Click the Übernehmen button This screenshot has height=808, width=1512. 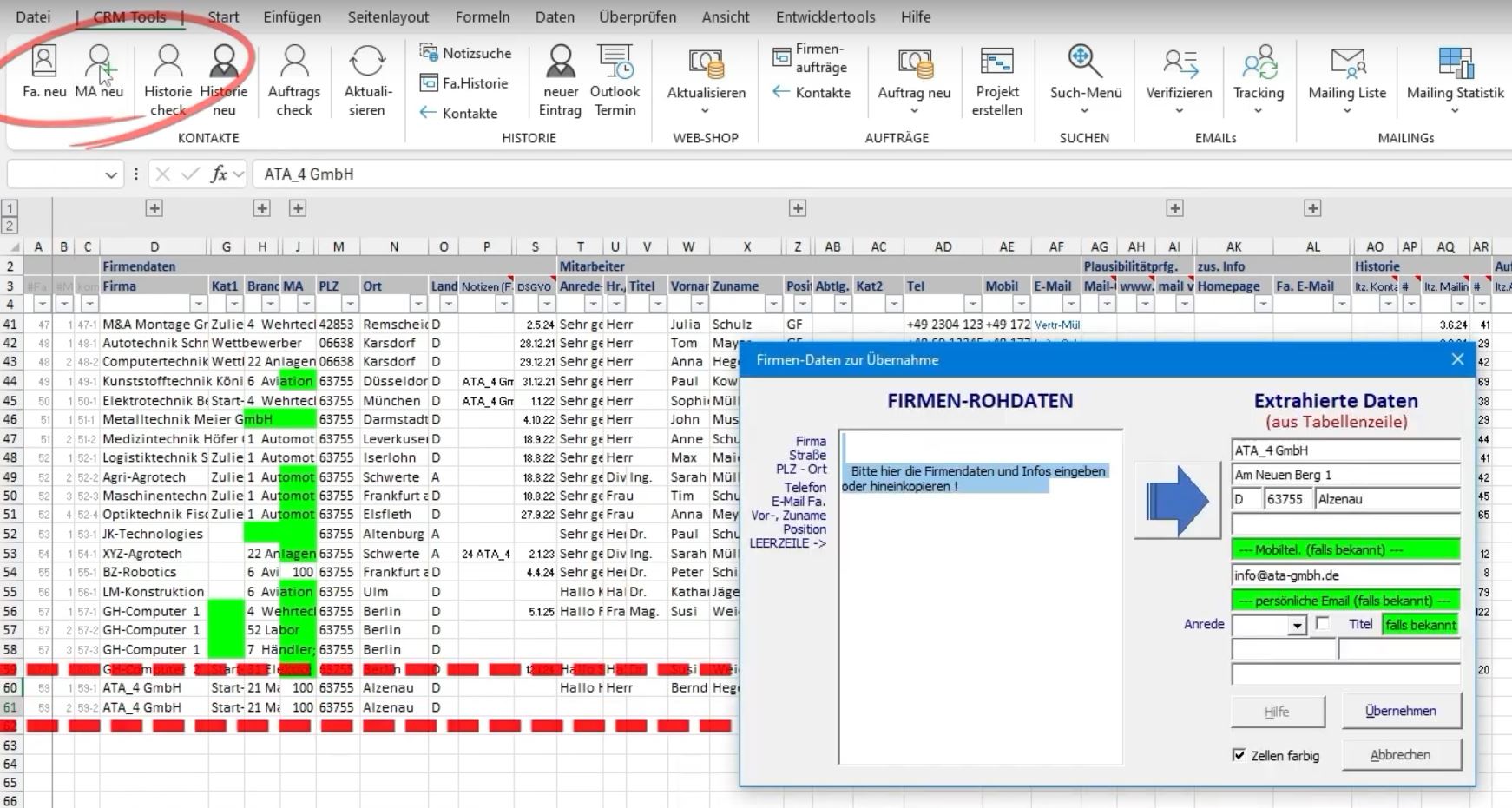1400,711
